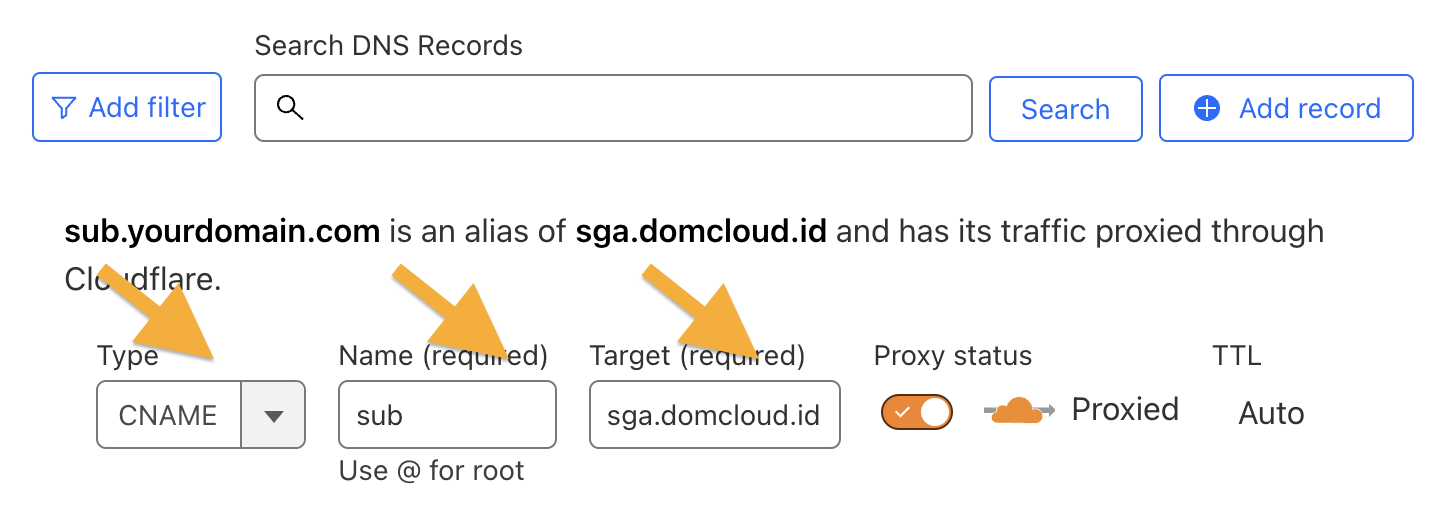This screenshot has height=518, width=1448.
Task: Click the TTL Auto value
Action: pyautogui.click(x=1271, y=413)
